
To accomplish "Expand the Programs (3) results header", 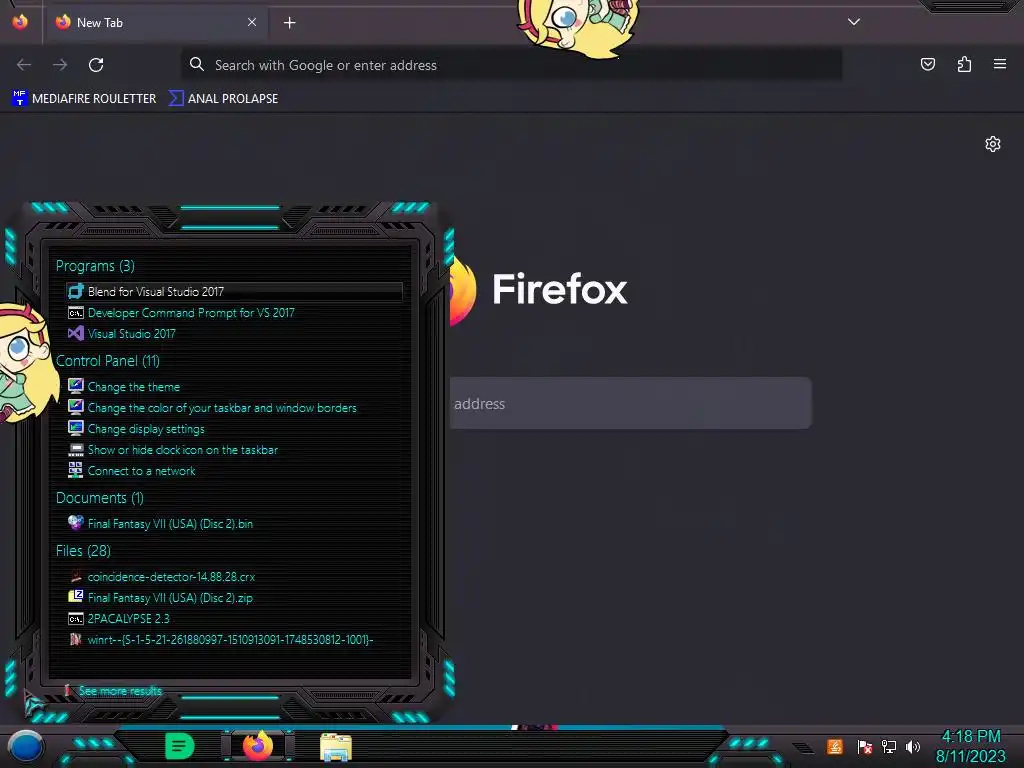I will point(95,266).
